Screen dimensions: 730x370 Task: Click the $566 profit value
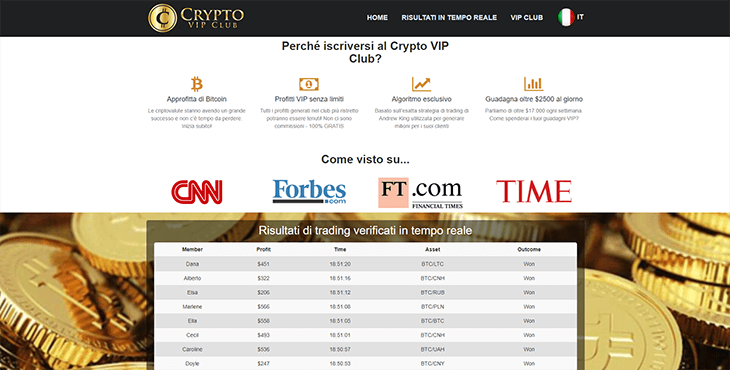coord(264,307)
